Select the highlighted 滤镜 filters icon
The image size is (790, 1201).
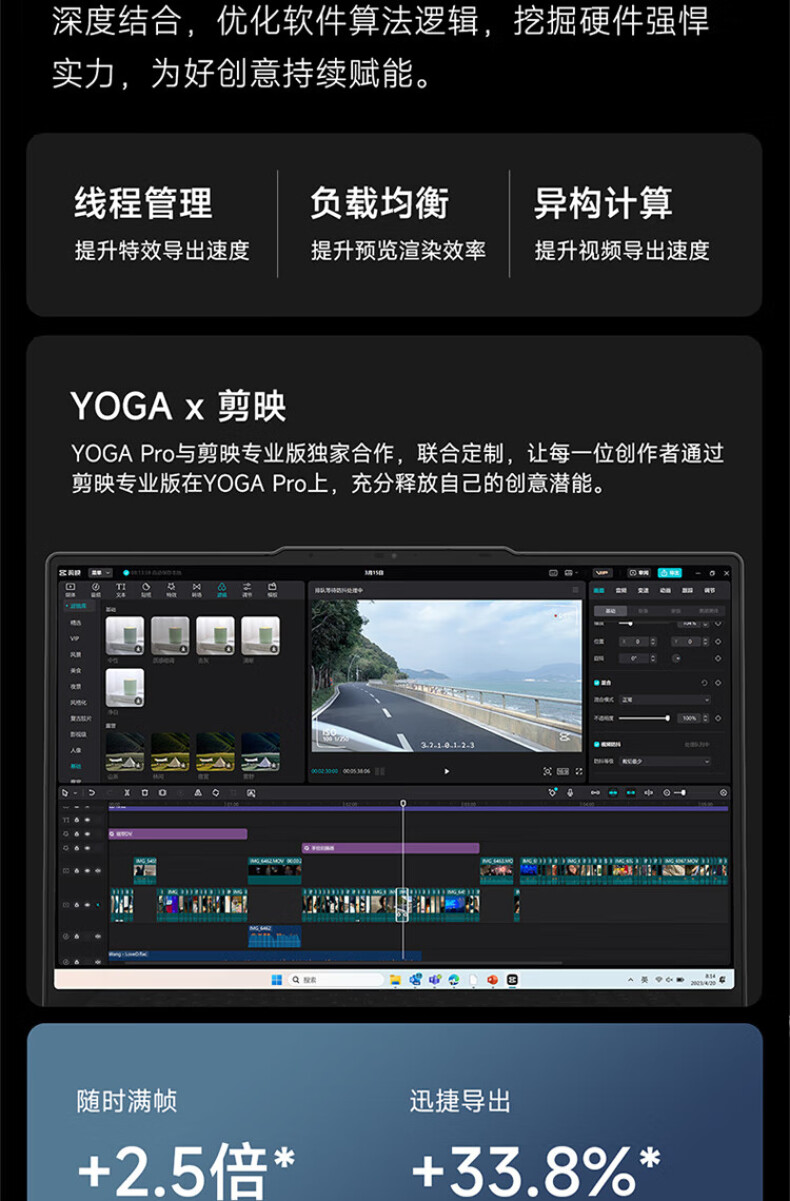click(222, 589)
